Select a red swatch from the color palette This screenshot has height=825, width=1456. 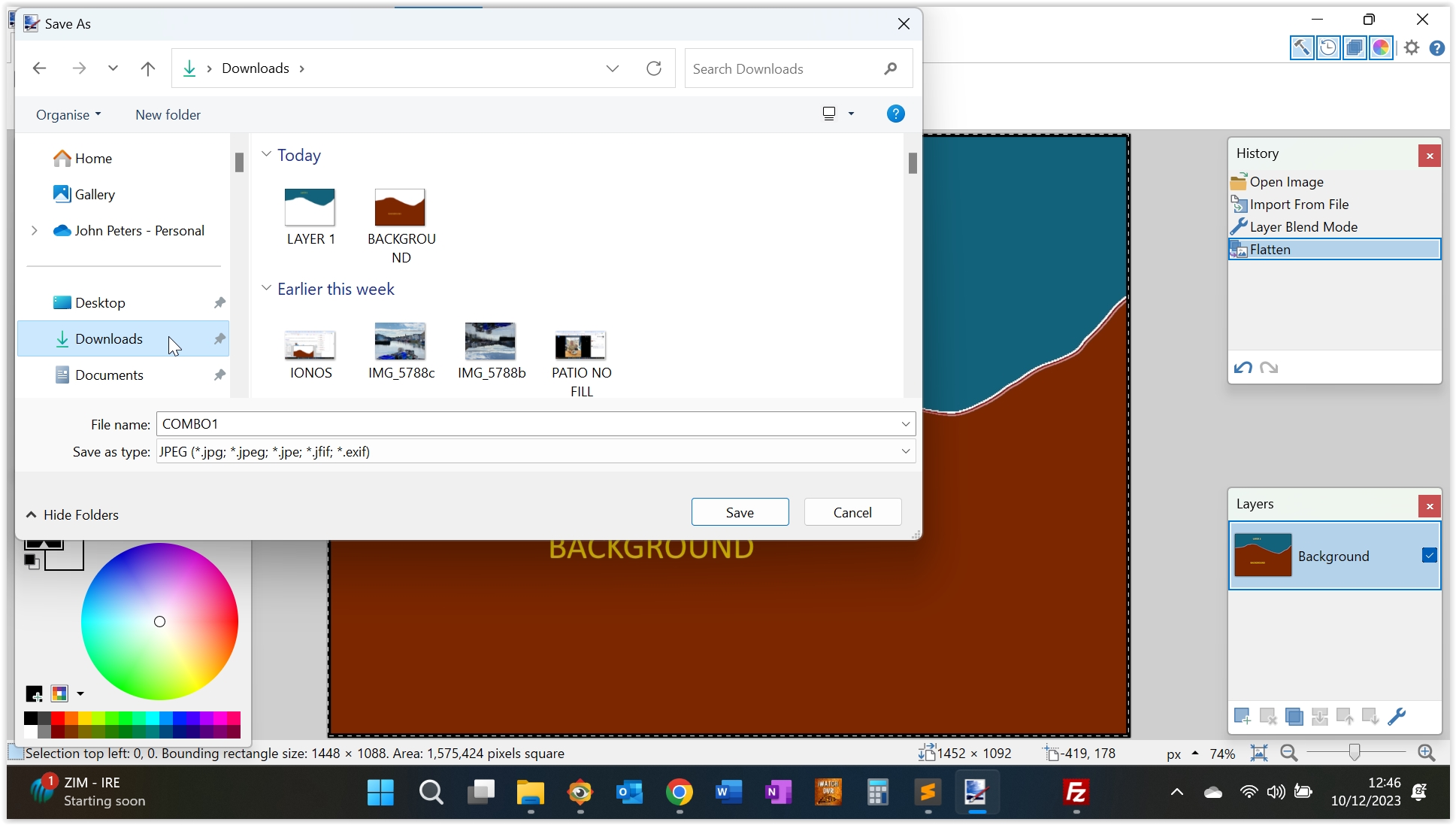(57, 718)
